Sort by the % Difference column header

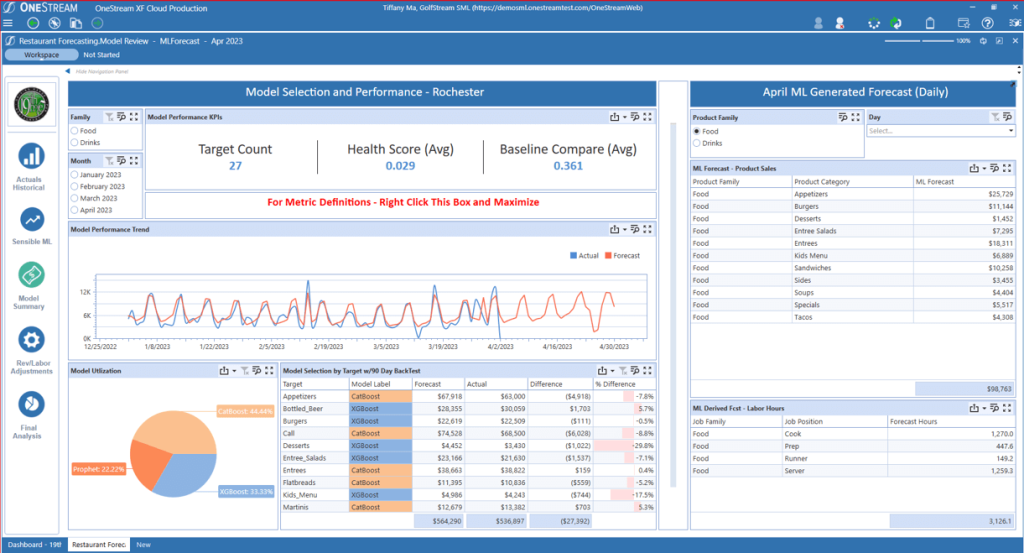[x=624, y=384]
